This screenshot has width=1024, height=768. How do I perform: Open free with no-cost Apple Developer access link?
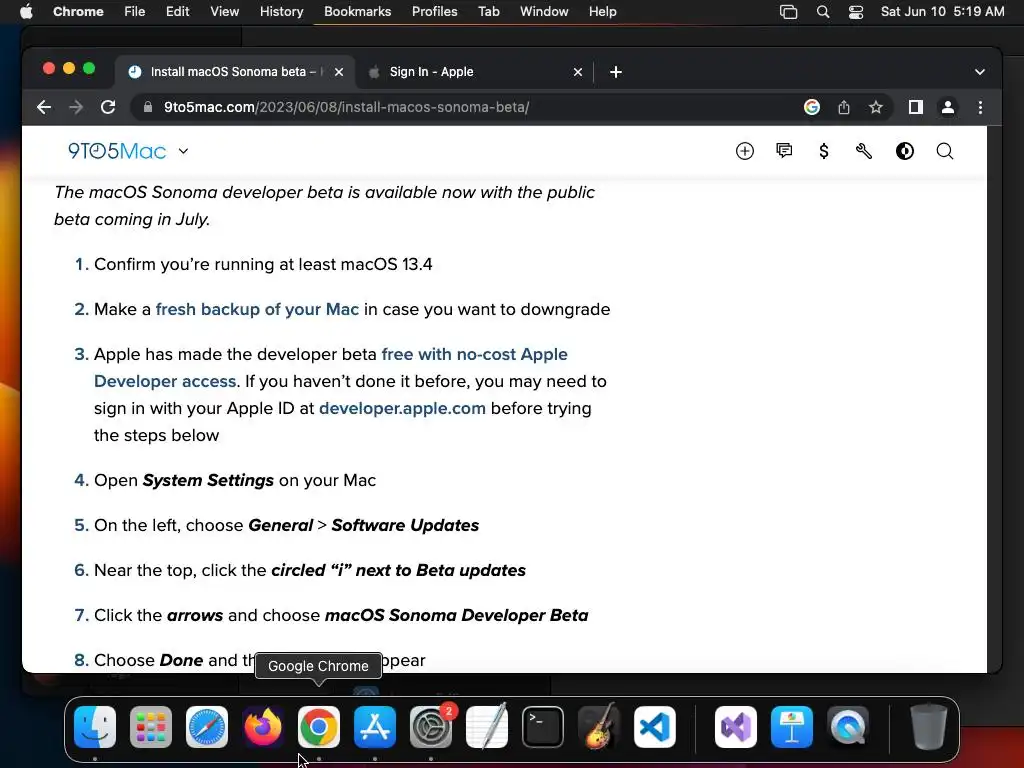click(x=330, y=368)
